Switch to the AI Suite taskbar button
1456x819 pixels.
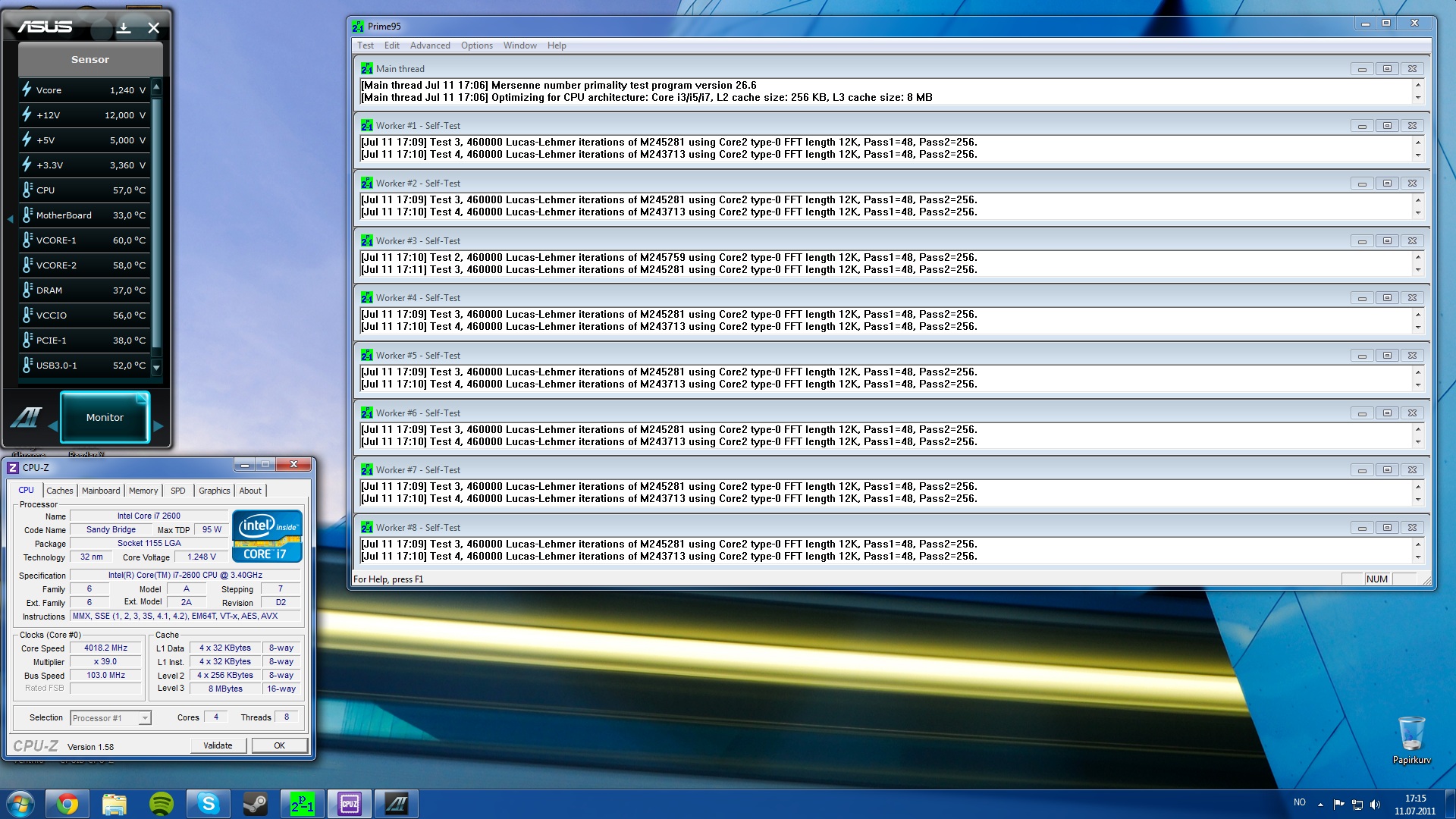coord(397,804)
